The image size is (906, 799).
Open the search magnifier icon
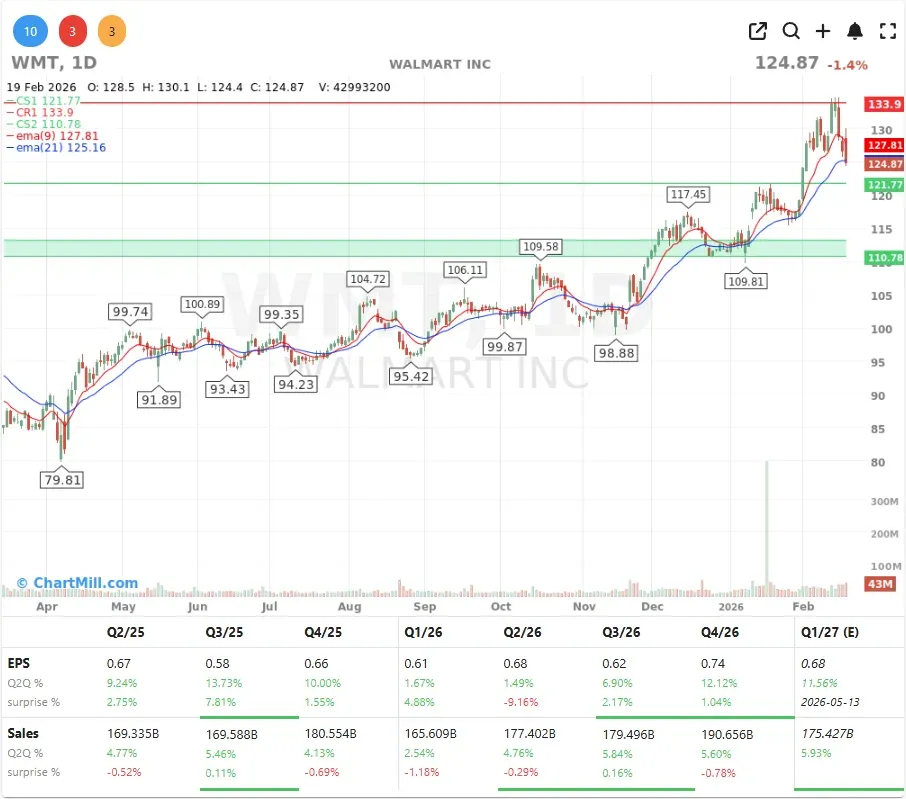[x=791, y=31]
